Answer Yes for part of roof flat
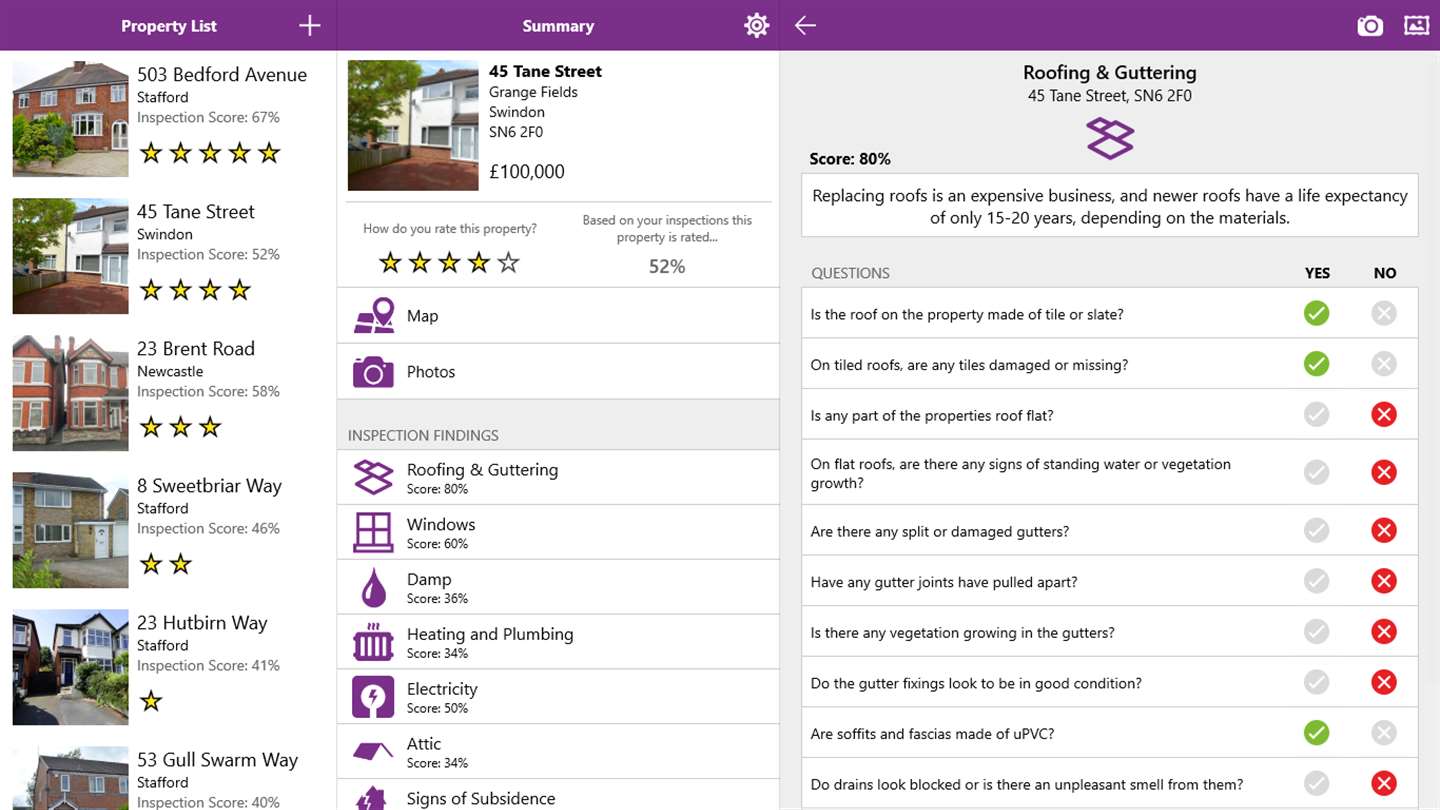 [x=1316, y=415]
